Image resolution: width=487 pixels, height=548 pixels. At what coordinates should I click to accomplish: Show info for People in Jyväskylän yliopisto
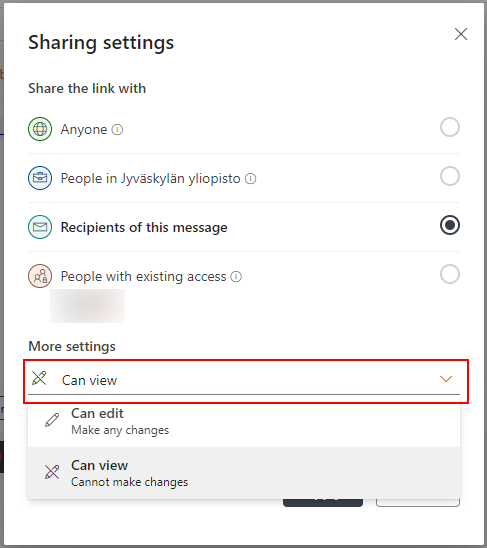[250, 179]
